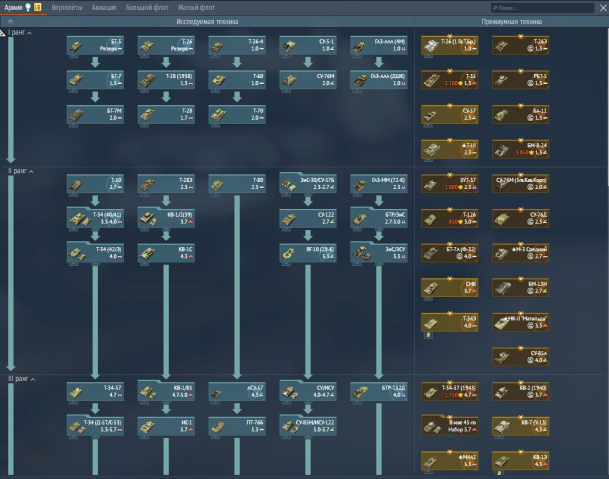Screen dimensions: 609x479
Task: Switch to the Вертолёты tab
Action: (67, 7)
